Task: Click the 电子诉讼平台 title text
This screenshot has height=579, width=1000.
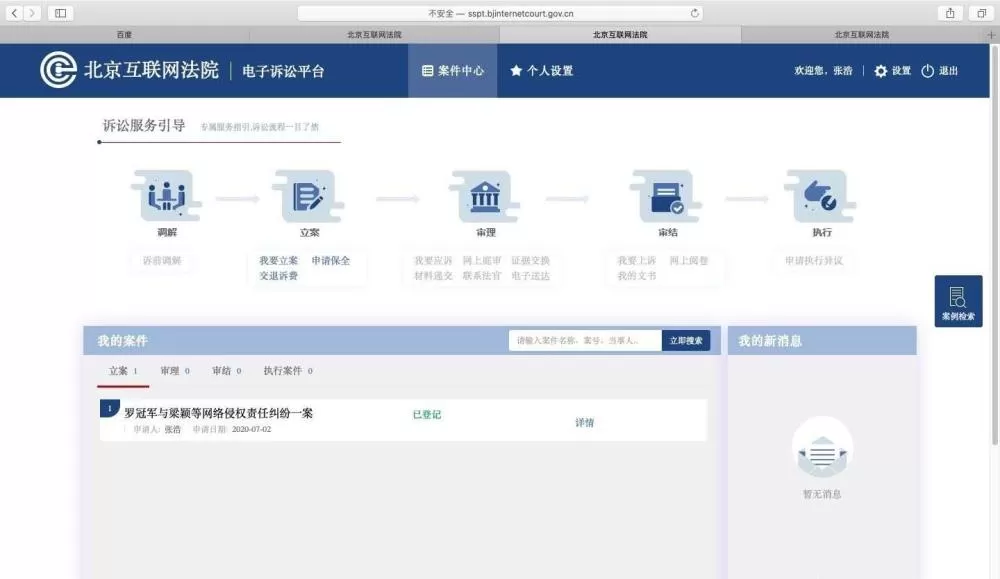Action: click(x=283, y=71)
